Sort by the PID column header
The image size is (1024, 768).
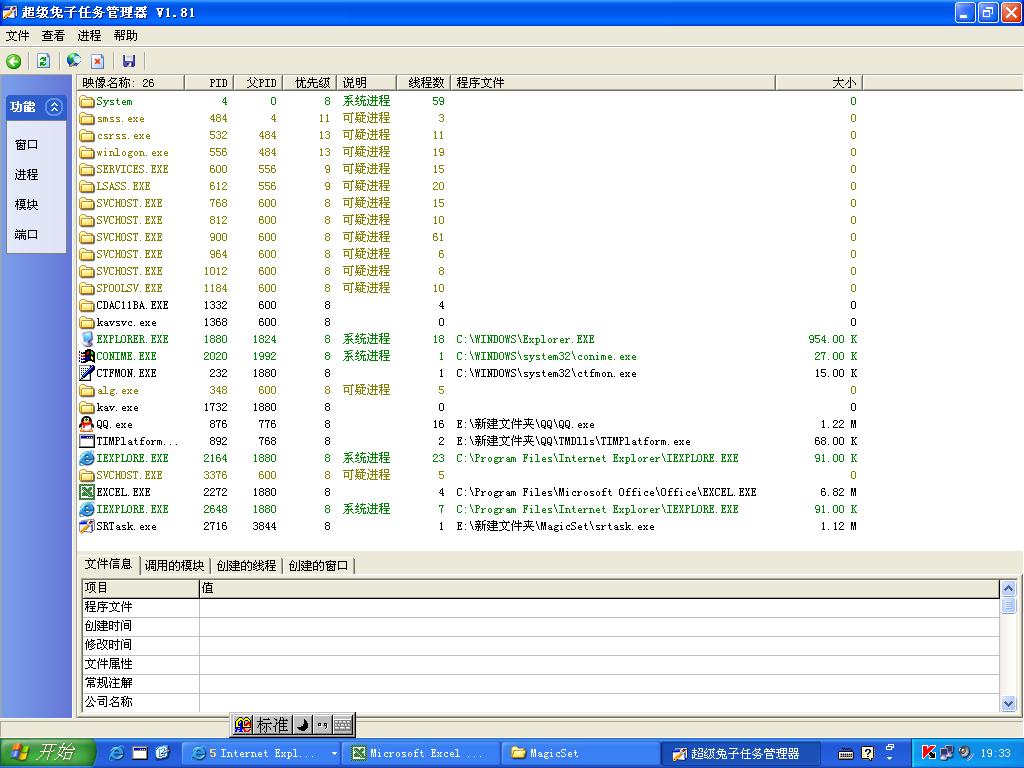[x=218, y=82]
